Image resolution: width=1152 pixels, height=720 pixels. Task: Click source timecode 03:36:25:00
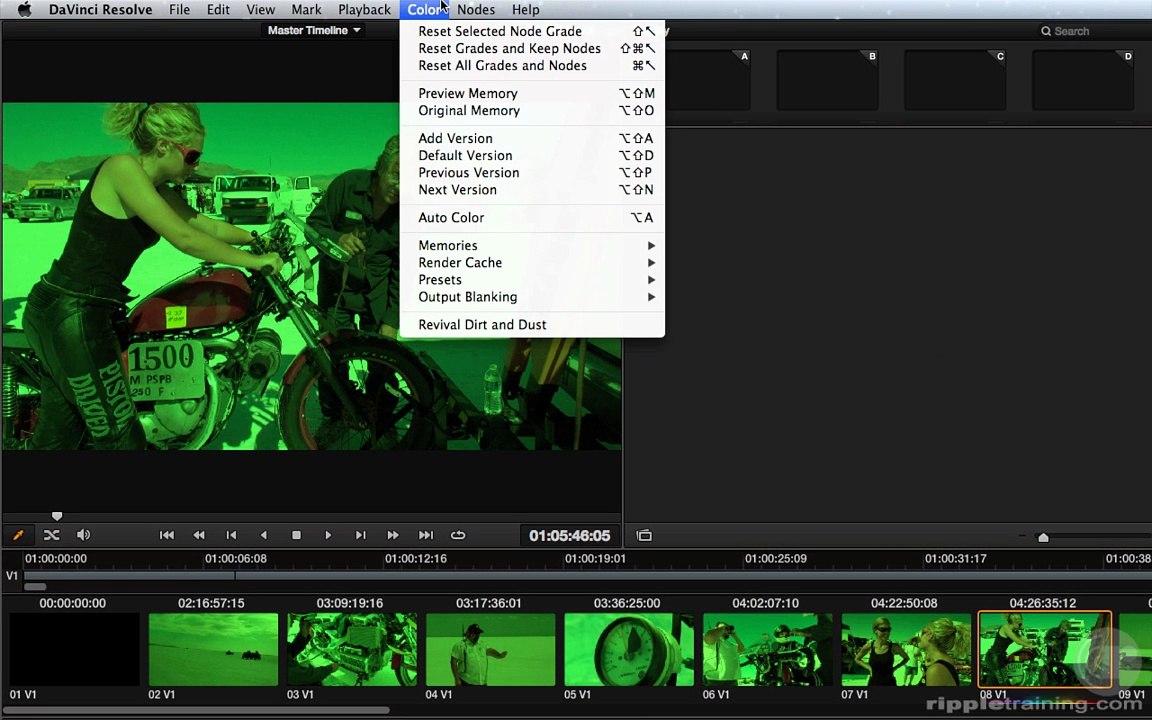pyautogui.click(x=627, y=603)
